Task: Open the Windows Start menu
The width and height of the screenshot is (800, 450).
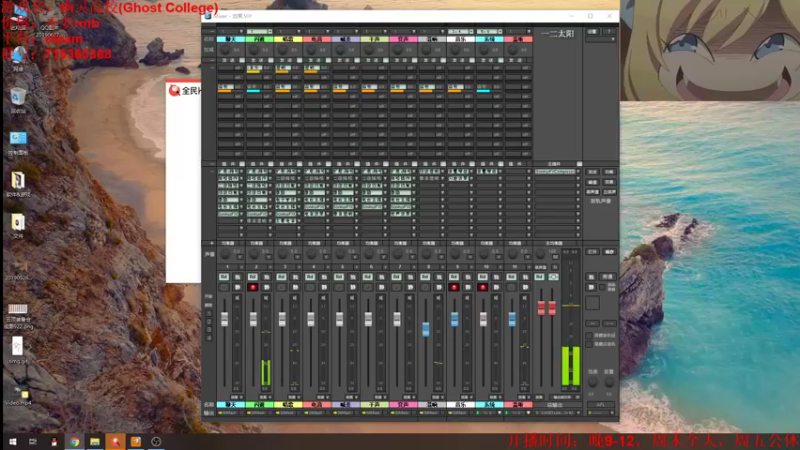Action: pos(13,441)
